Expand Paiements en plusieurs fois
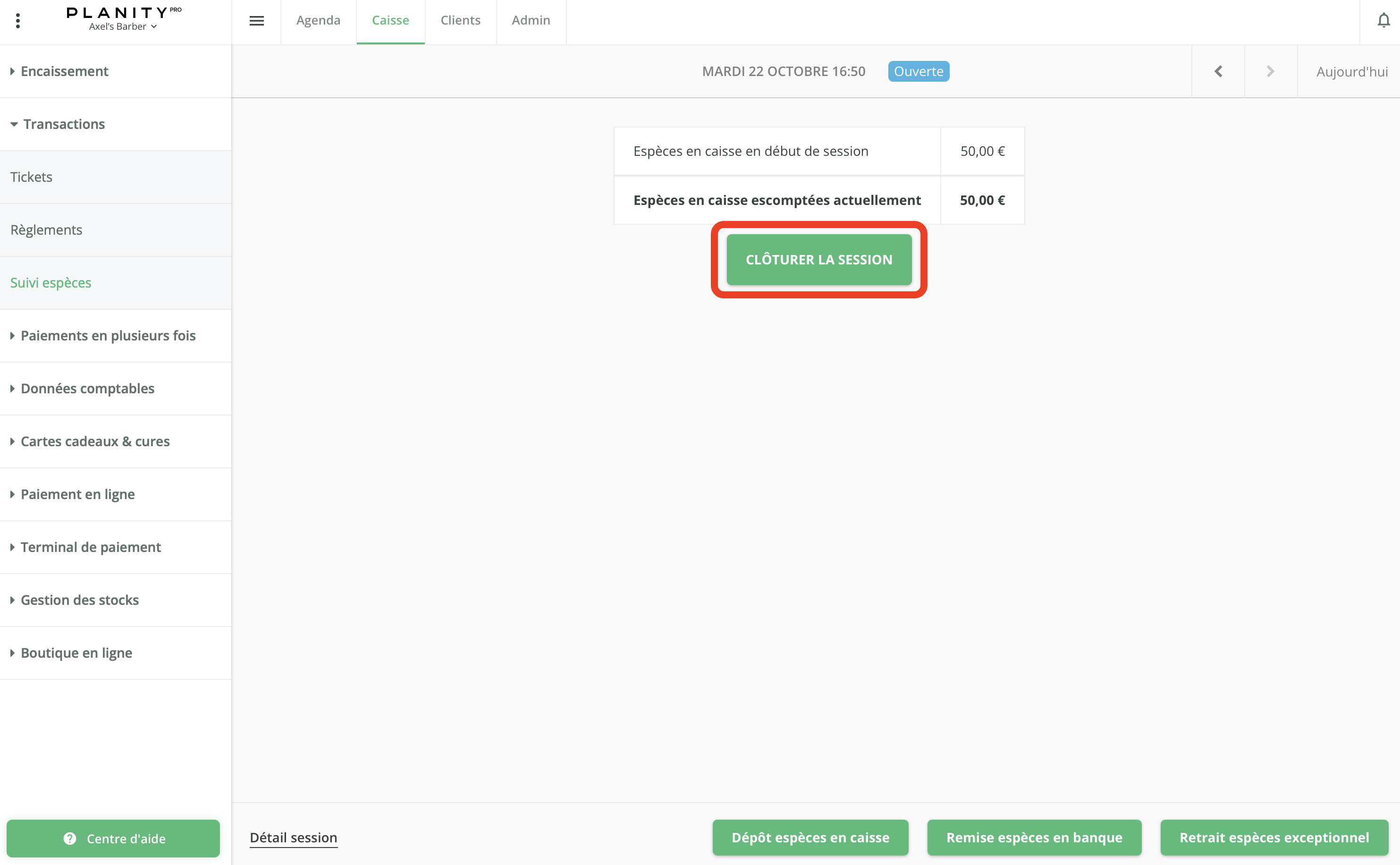 [x=108, y=336]
